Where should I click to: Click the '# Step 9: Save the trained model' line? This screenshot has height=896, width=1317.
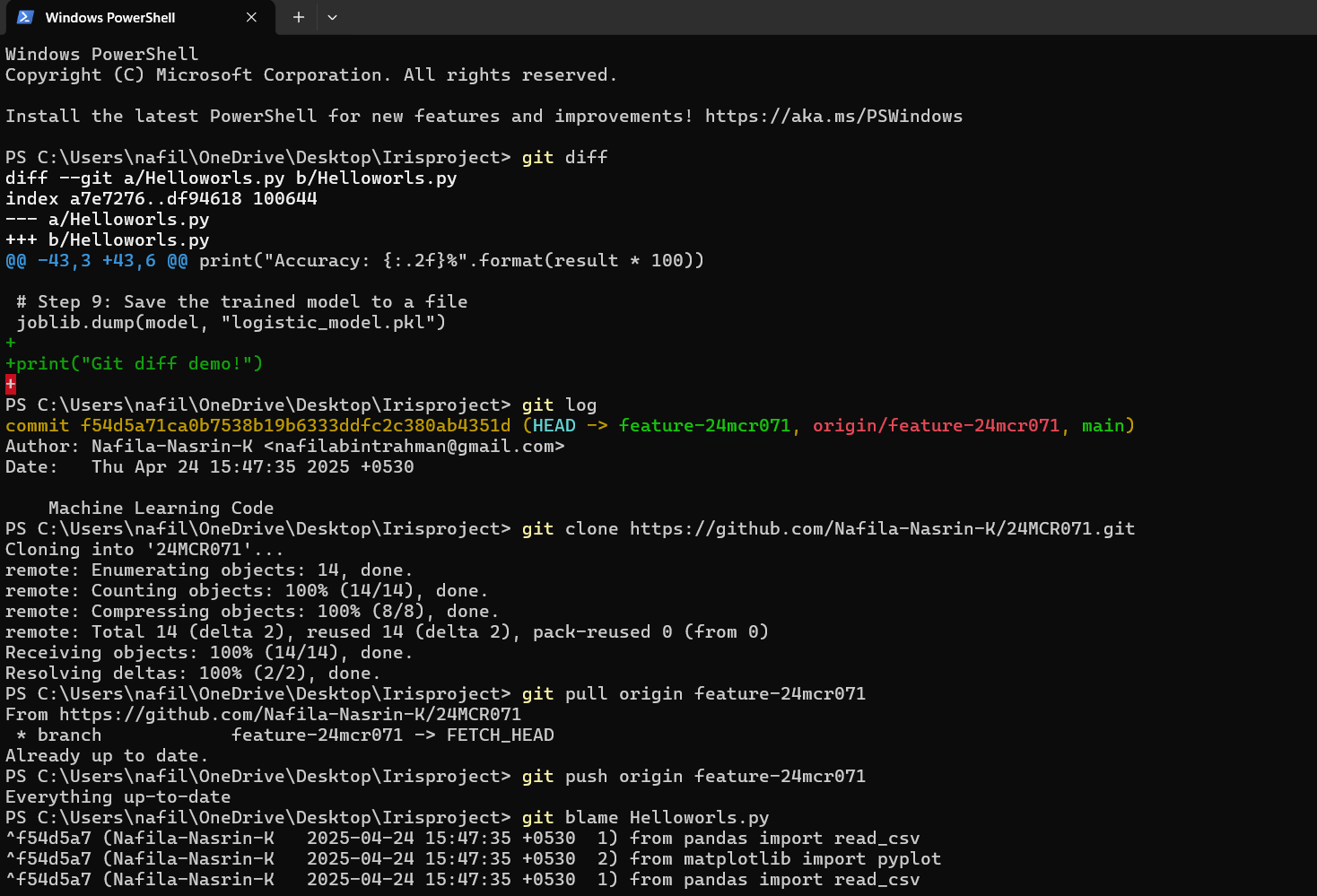tap(241, 302)
